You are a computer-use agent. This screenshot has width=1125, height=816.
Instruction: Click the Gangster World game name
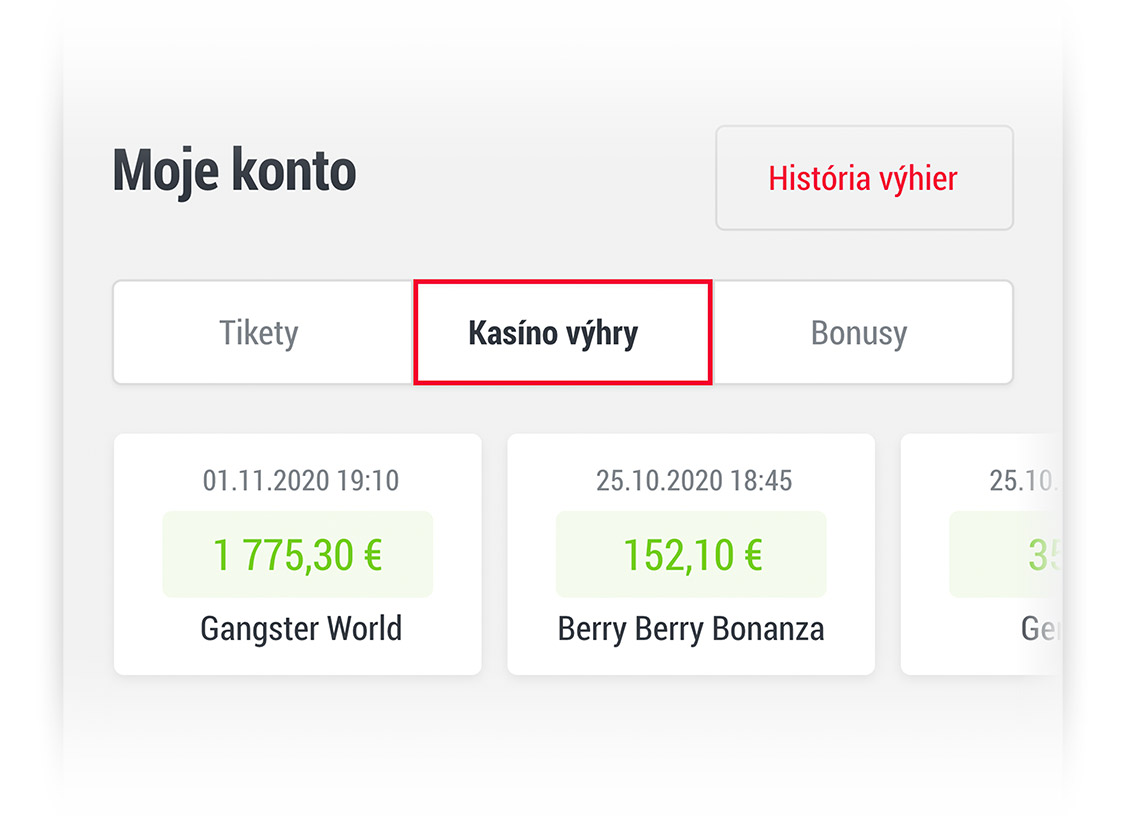(x=299, y=628)
